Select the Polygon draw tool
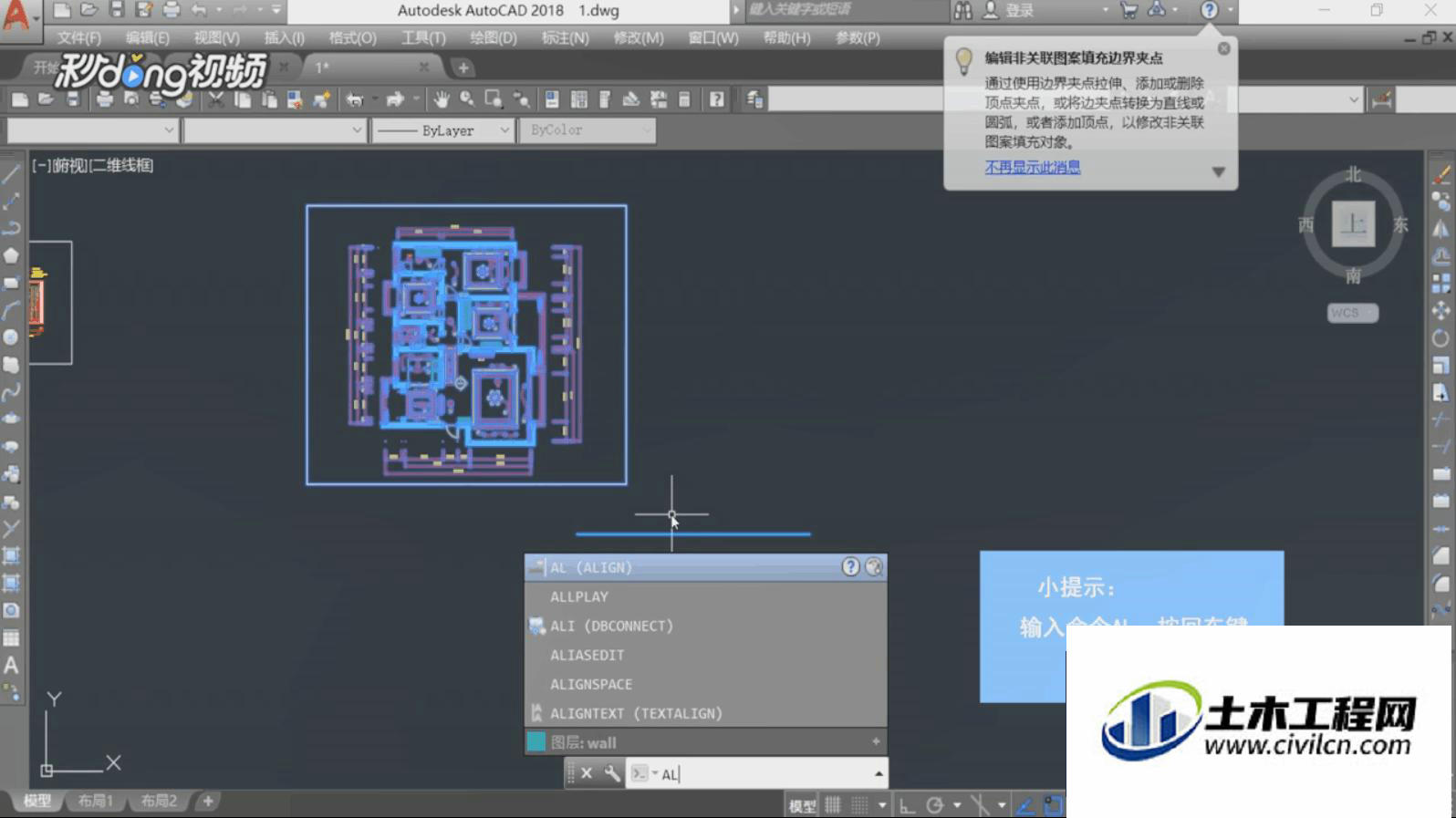 click(x=11, y=255)
